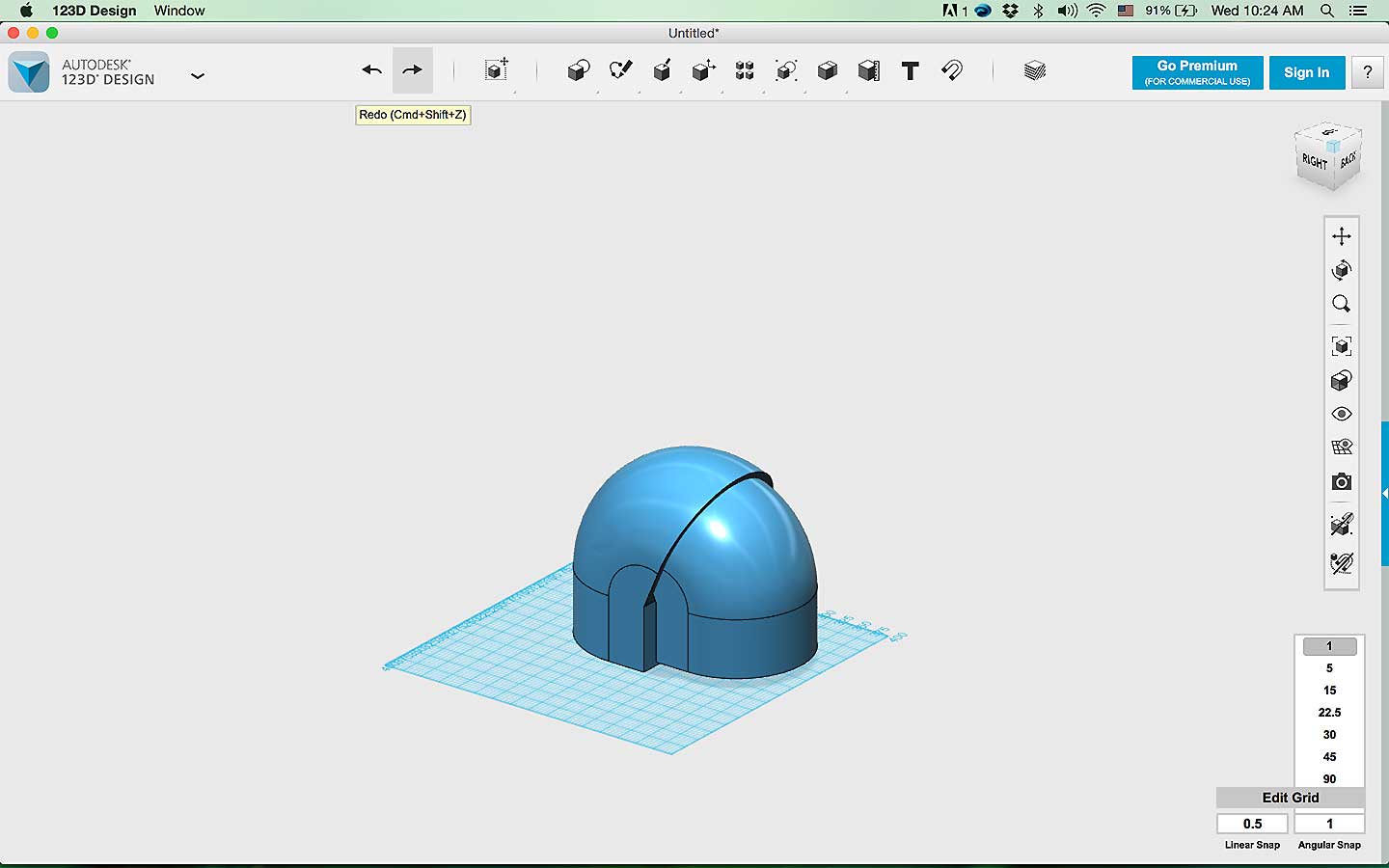Viewport: 1389px width, 868px height.
Task: Choose angular snap value 30
Action: [x=1329, y=735]
